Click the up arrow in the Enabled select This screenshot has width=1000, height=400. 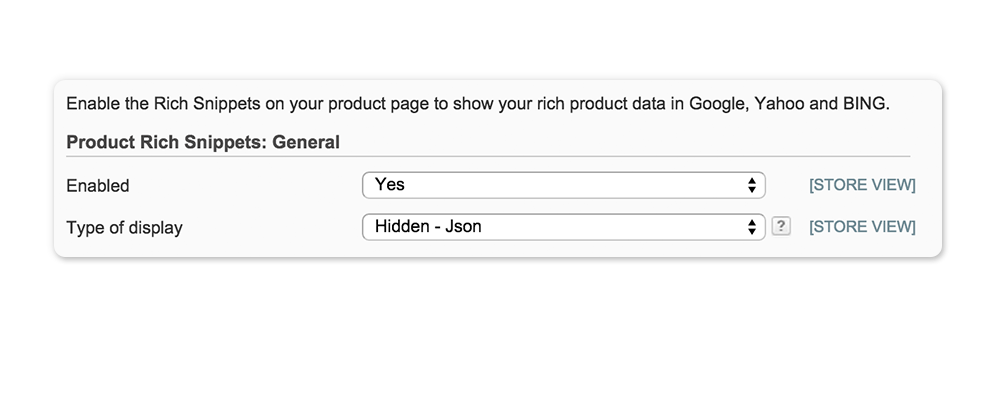click(x=752, y=181)
